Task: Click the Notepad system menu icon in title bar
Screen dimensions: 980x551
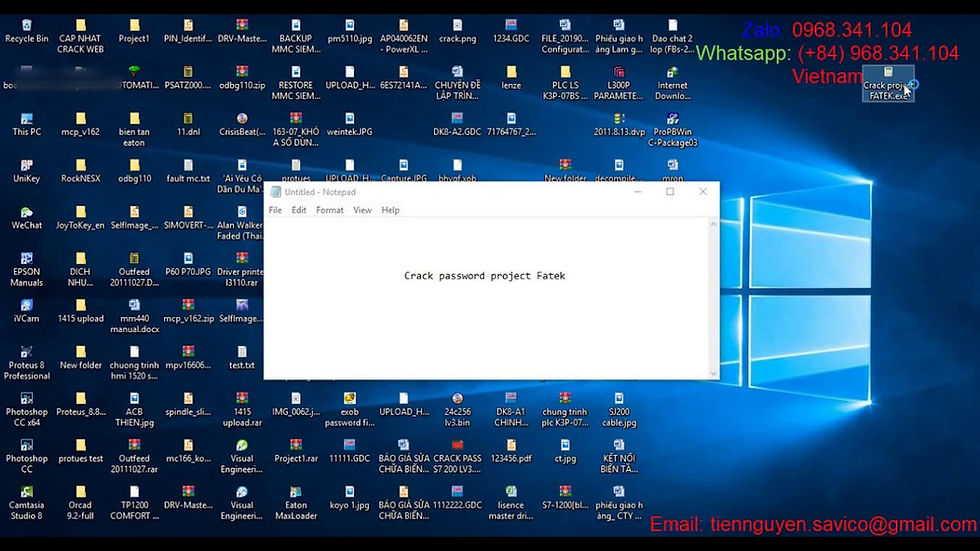Action: (276, 192)
